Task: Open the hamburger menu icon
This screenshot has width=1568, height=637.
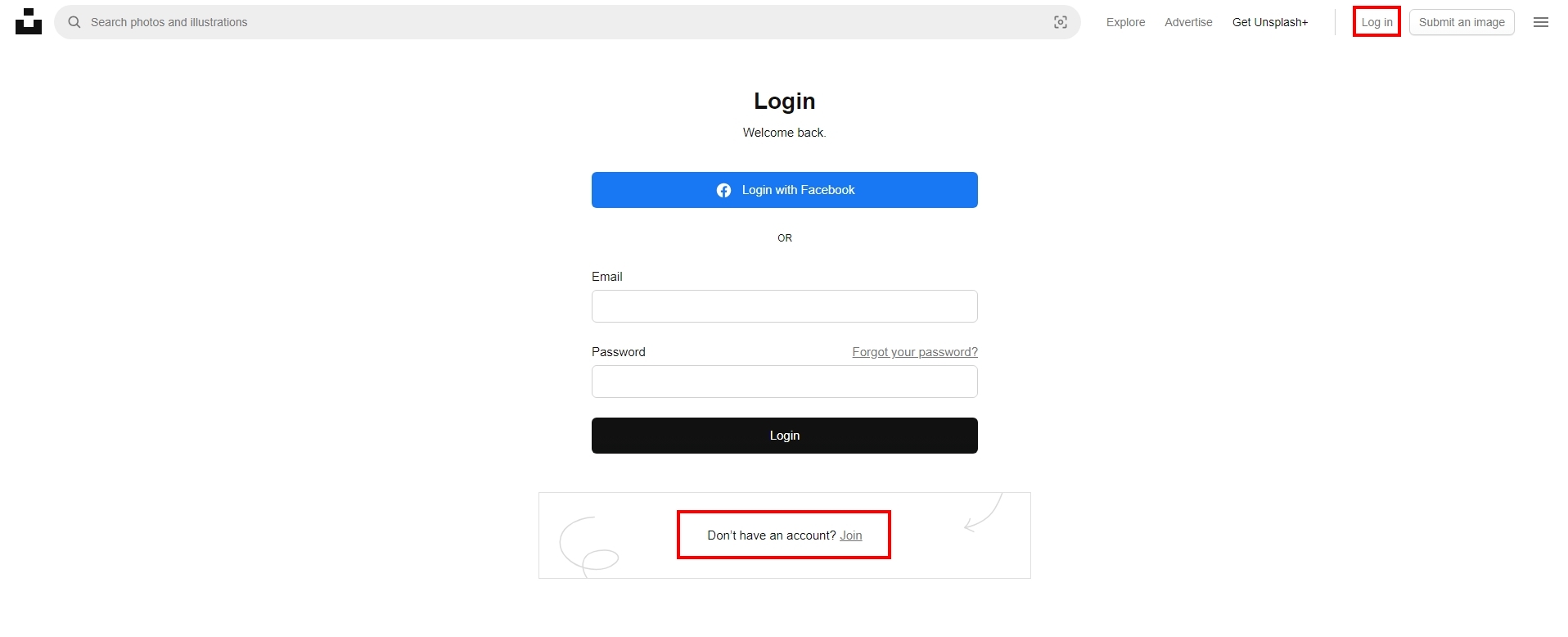Action: click(1540, 22)
